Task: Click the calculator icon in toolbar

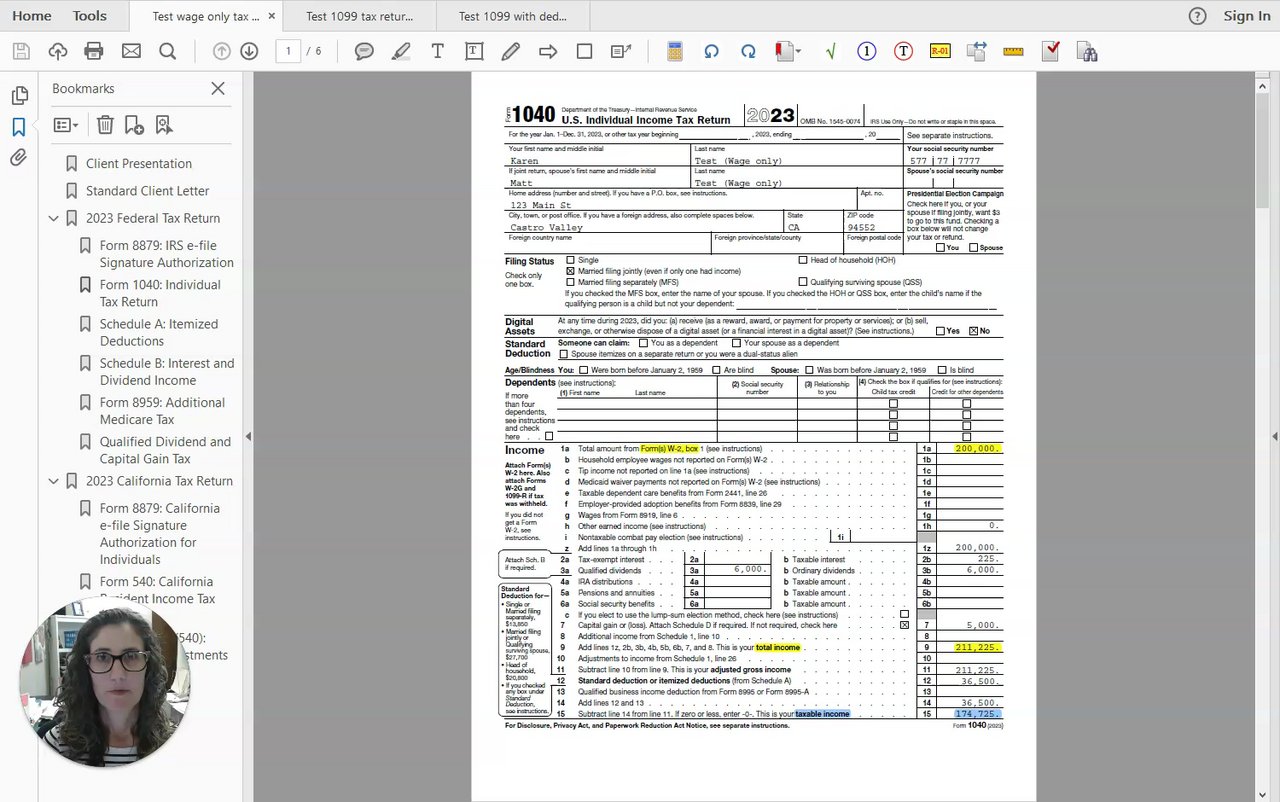Action: 675,51
